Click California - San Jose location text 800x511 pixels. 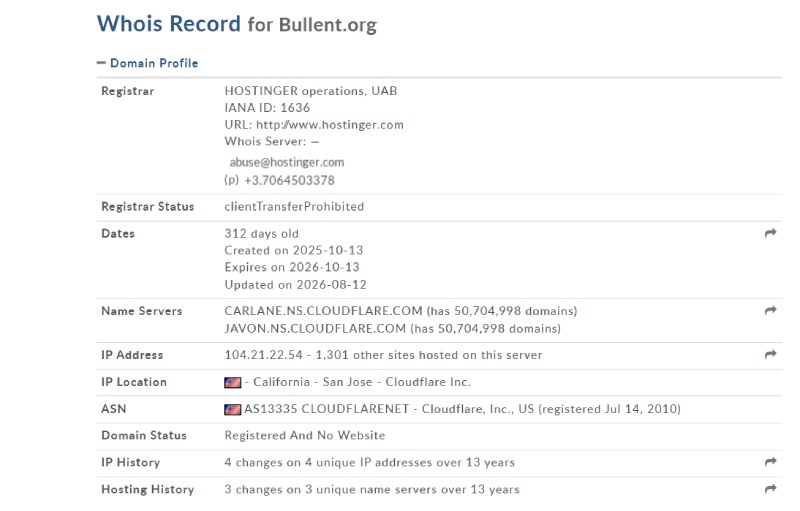pos(312,382)
